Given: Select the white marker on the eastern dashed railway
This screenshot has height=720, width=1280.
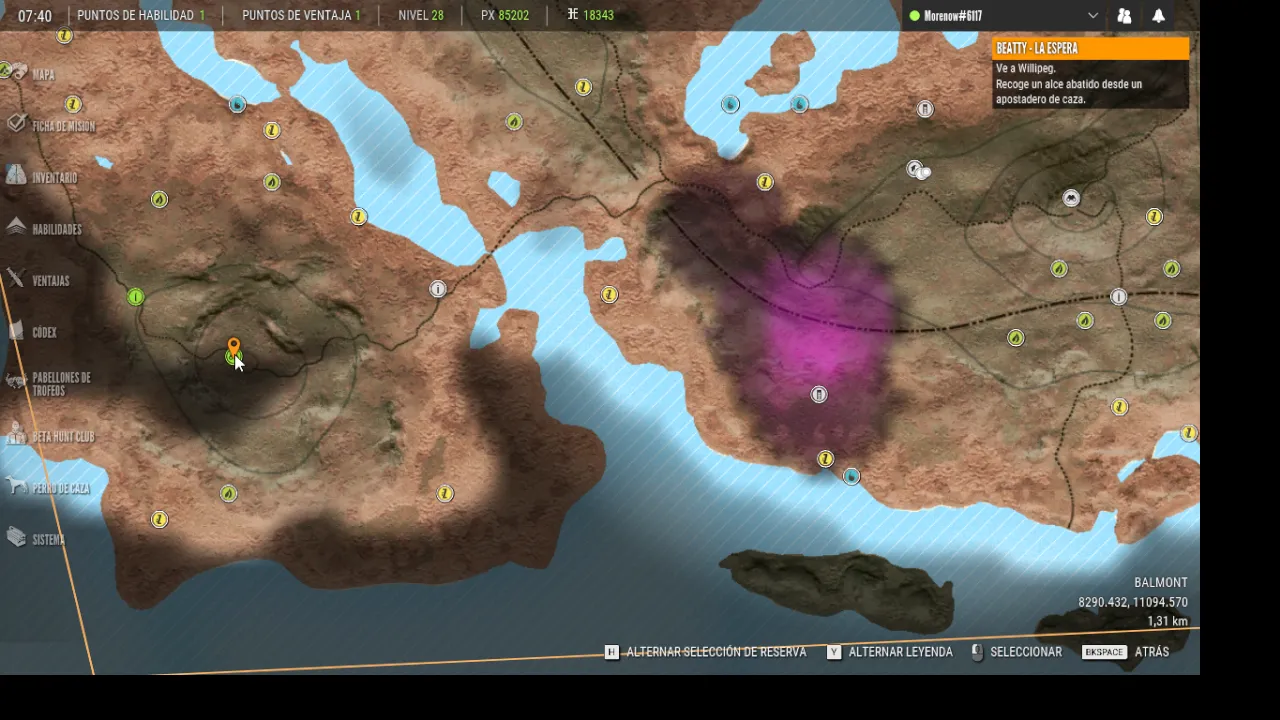Looking at the screenshot, I should tap(1119, 297).
